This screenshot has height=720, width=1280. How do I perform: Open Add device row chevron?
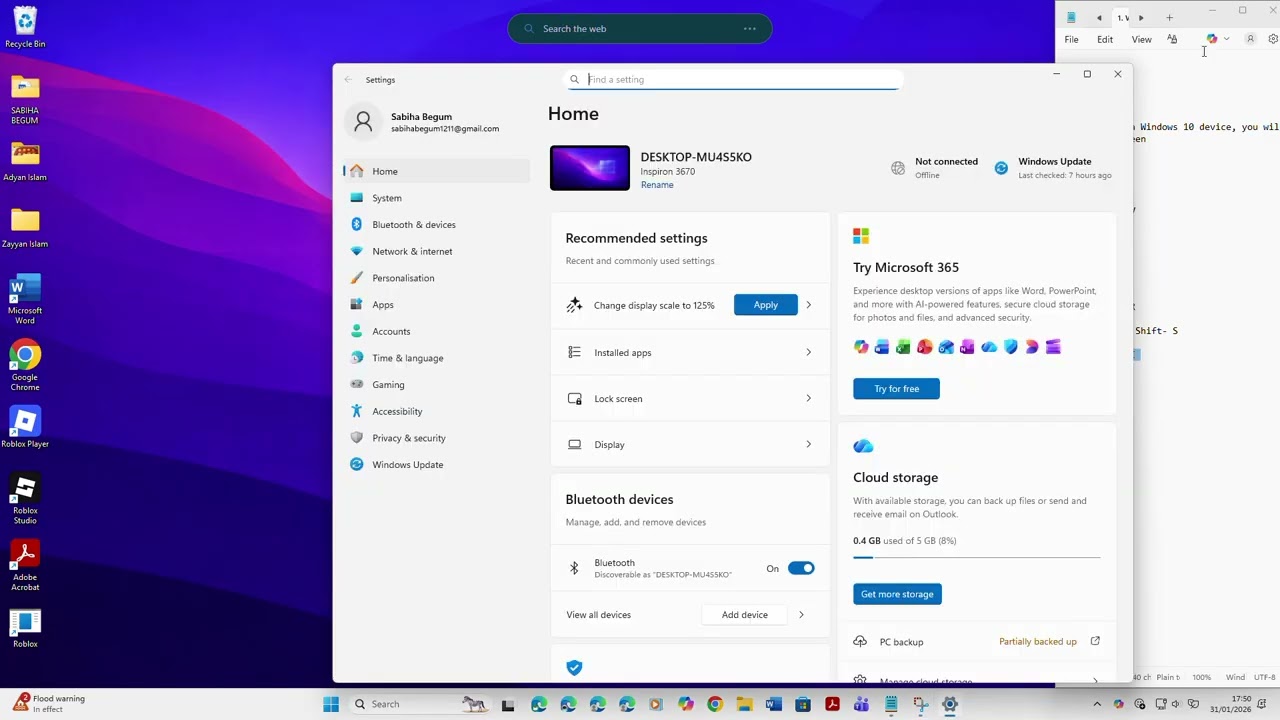click(x=801, y=615)
